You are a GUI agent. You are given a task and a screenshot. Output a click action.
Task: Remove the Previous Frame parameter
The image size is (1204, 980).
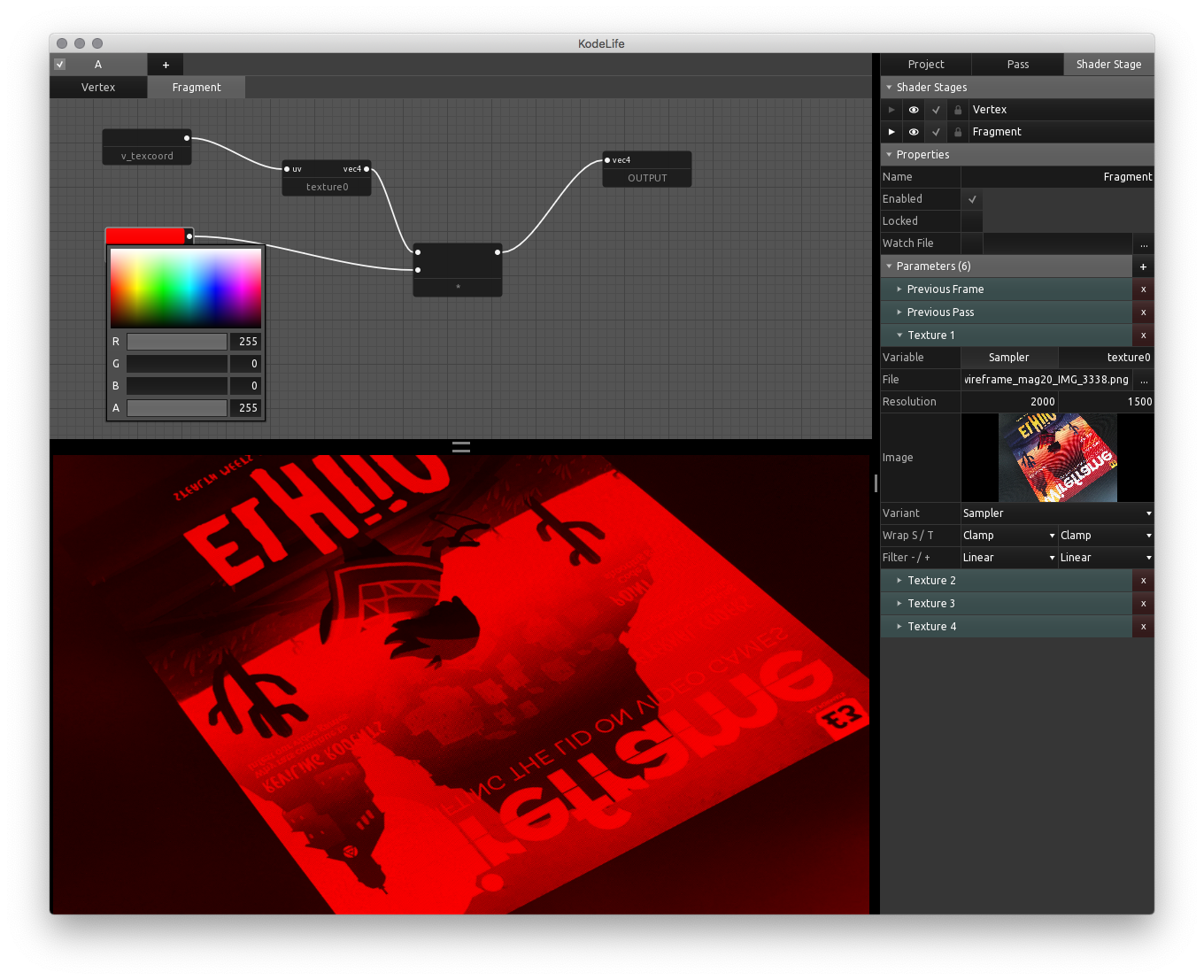(x=1143, y=289)
